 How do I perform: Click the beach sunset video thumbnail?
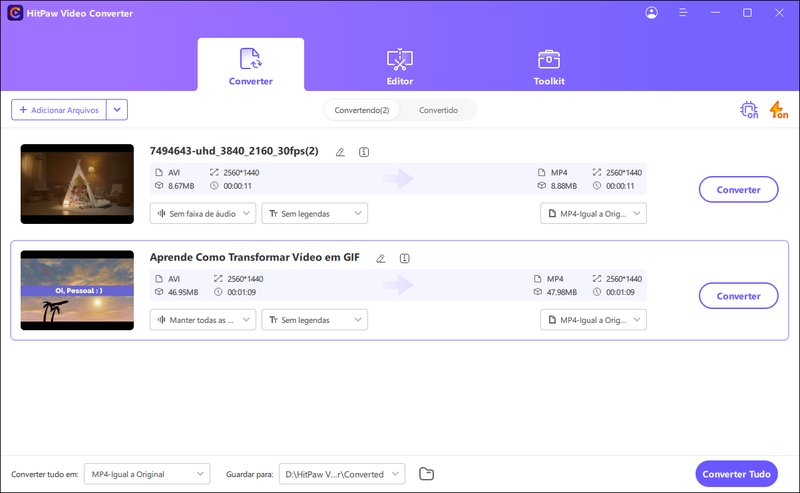point(77,290)
